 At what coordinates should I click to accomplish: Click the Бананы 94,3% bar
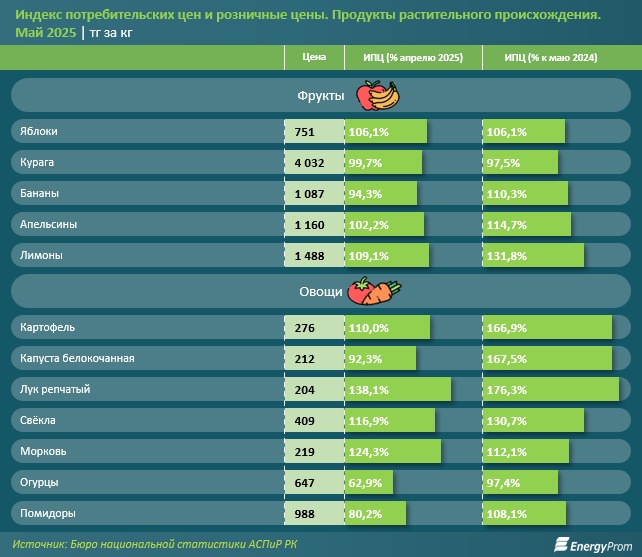(x=381, y=193)
